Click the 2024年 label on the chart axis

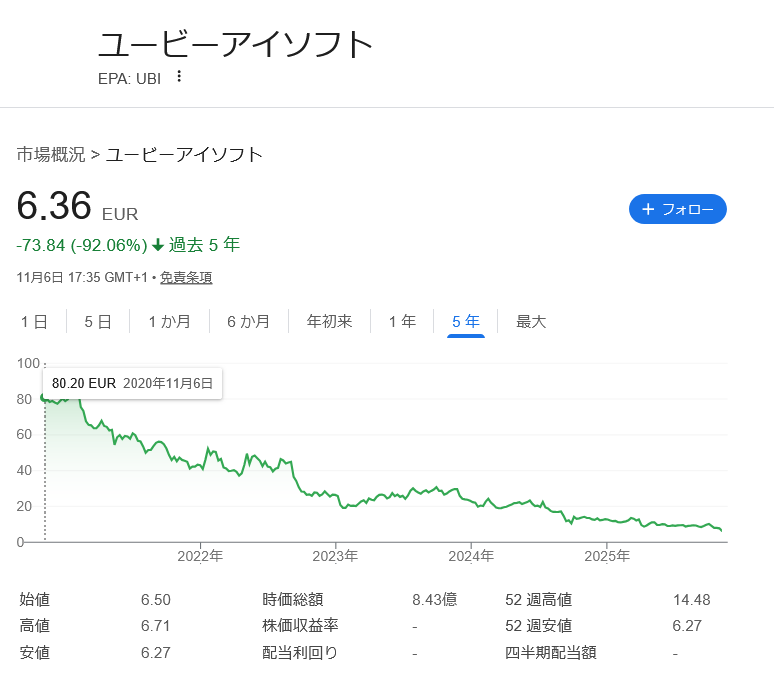(471, 556)
